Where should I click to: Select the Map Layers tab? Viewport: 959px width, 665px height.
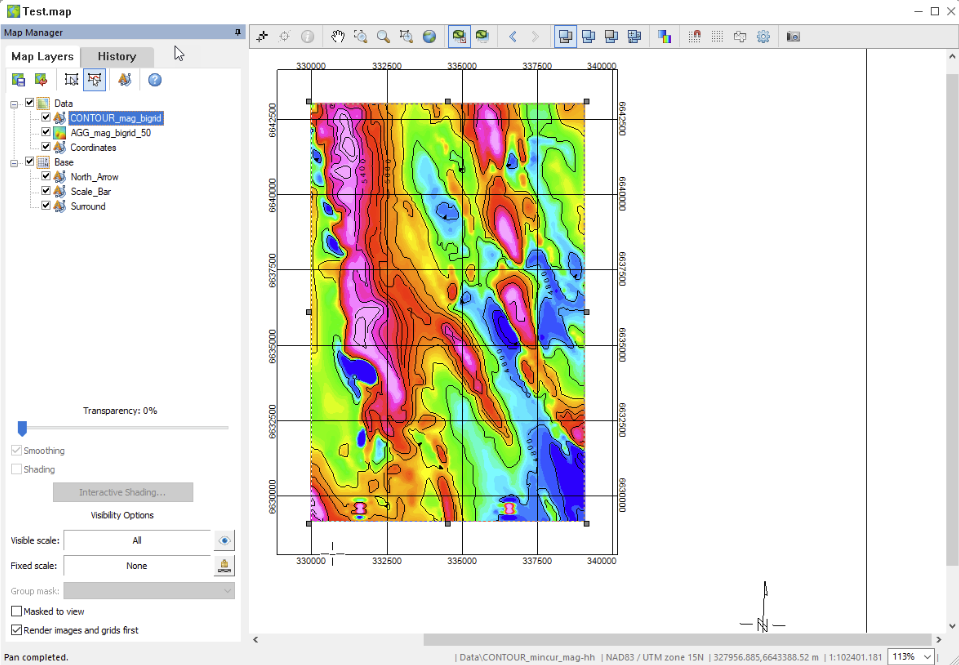tap(42, 56)
